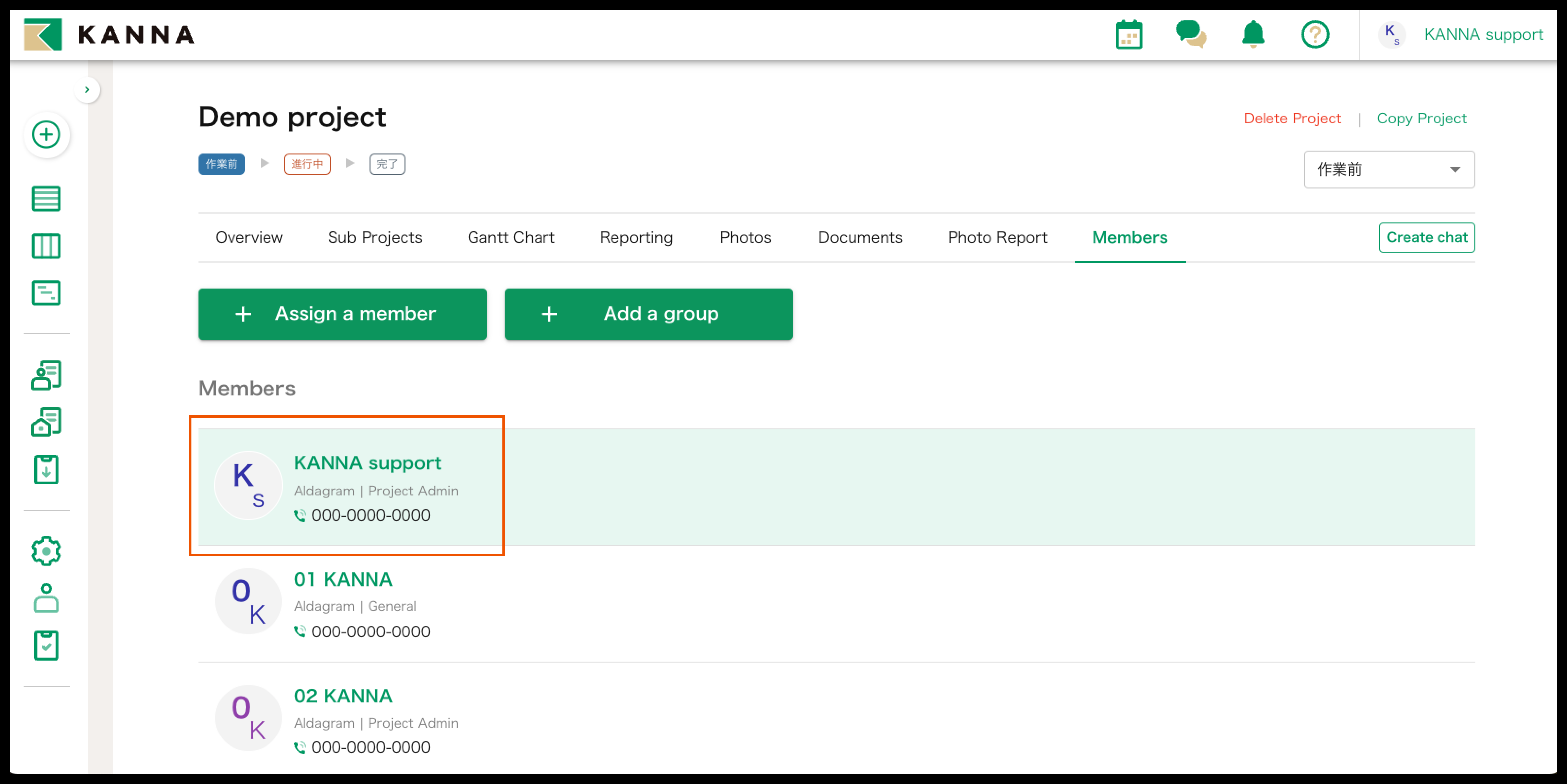Image resolution: width=1567 pixels, height=784 pixels.
Task: Click the Assign a member button
Action: tap(343, 314)
